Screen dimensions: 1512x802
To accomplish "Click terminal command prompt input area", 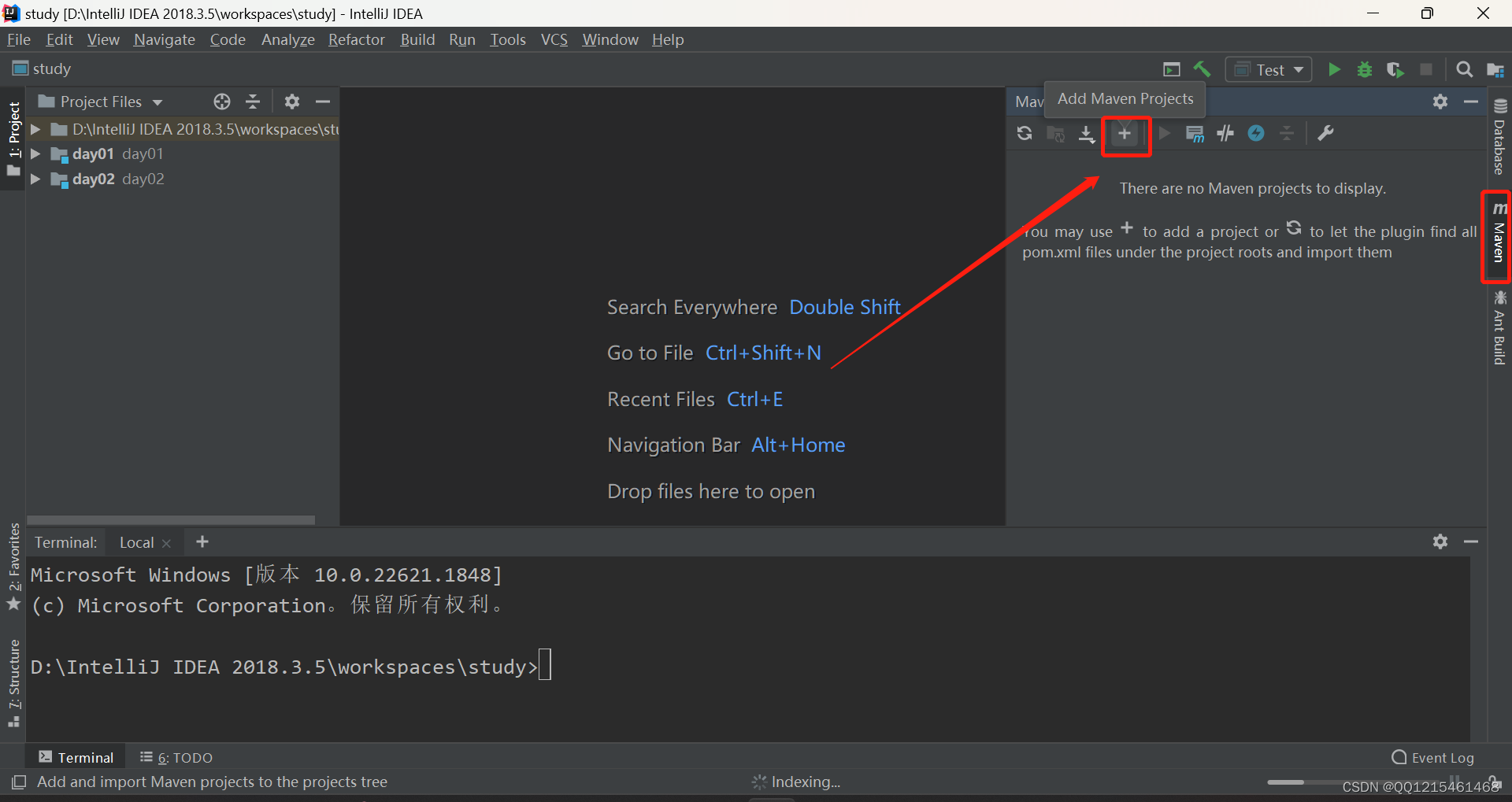I will pos(545,665).
